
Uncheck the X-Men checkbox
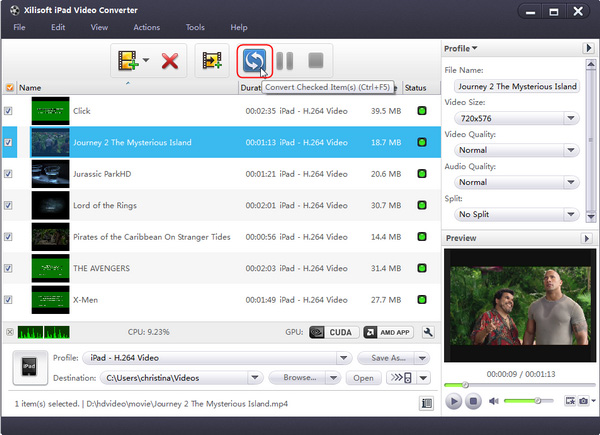8,300
